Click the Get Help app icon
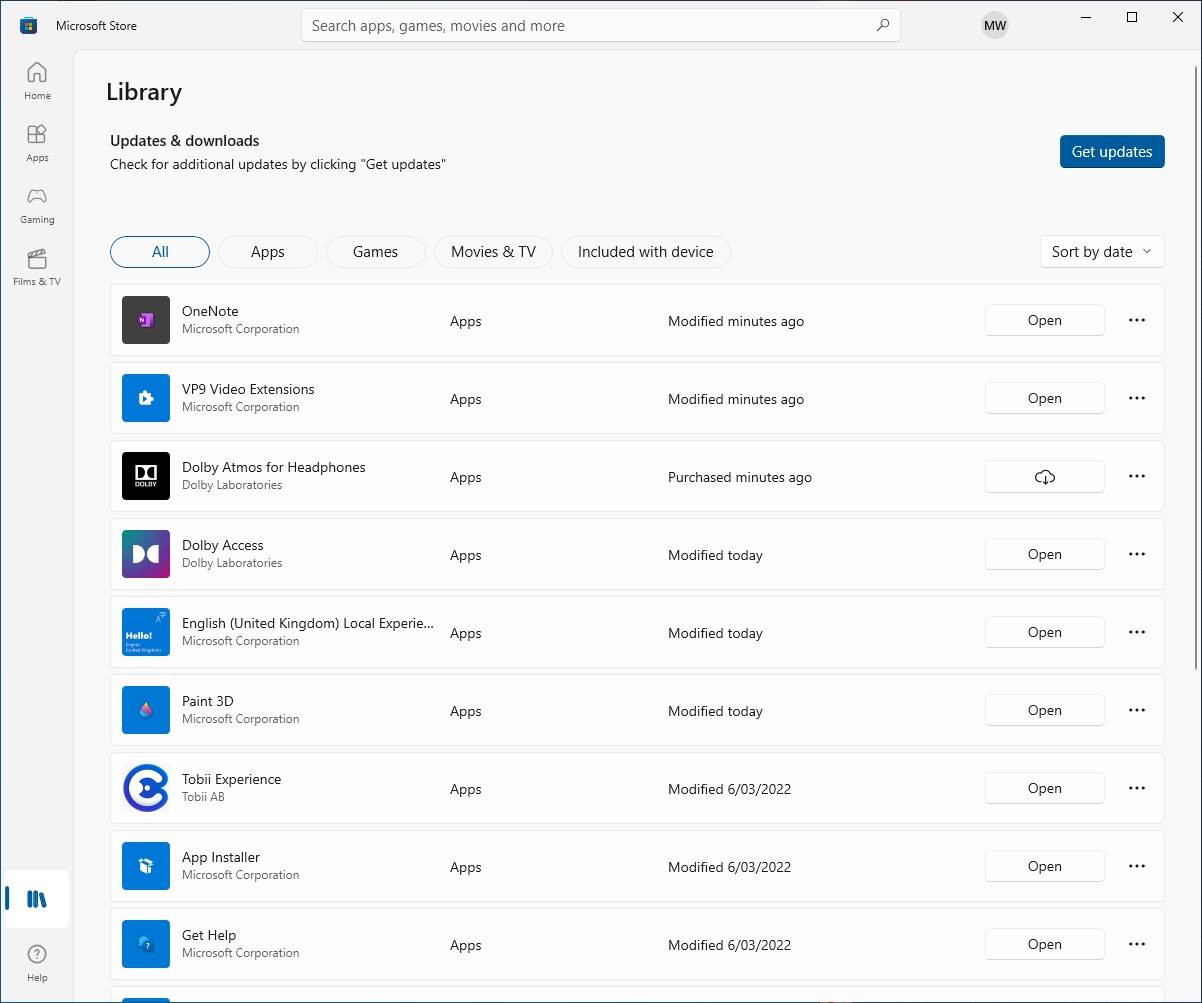 coord(146,944)
